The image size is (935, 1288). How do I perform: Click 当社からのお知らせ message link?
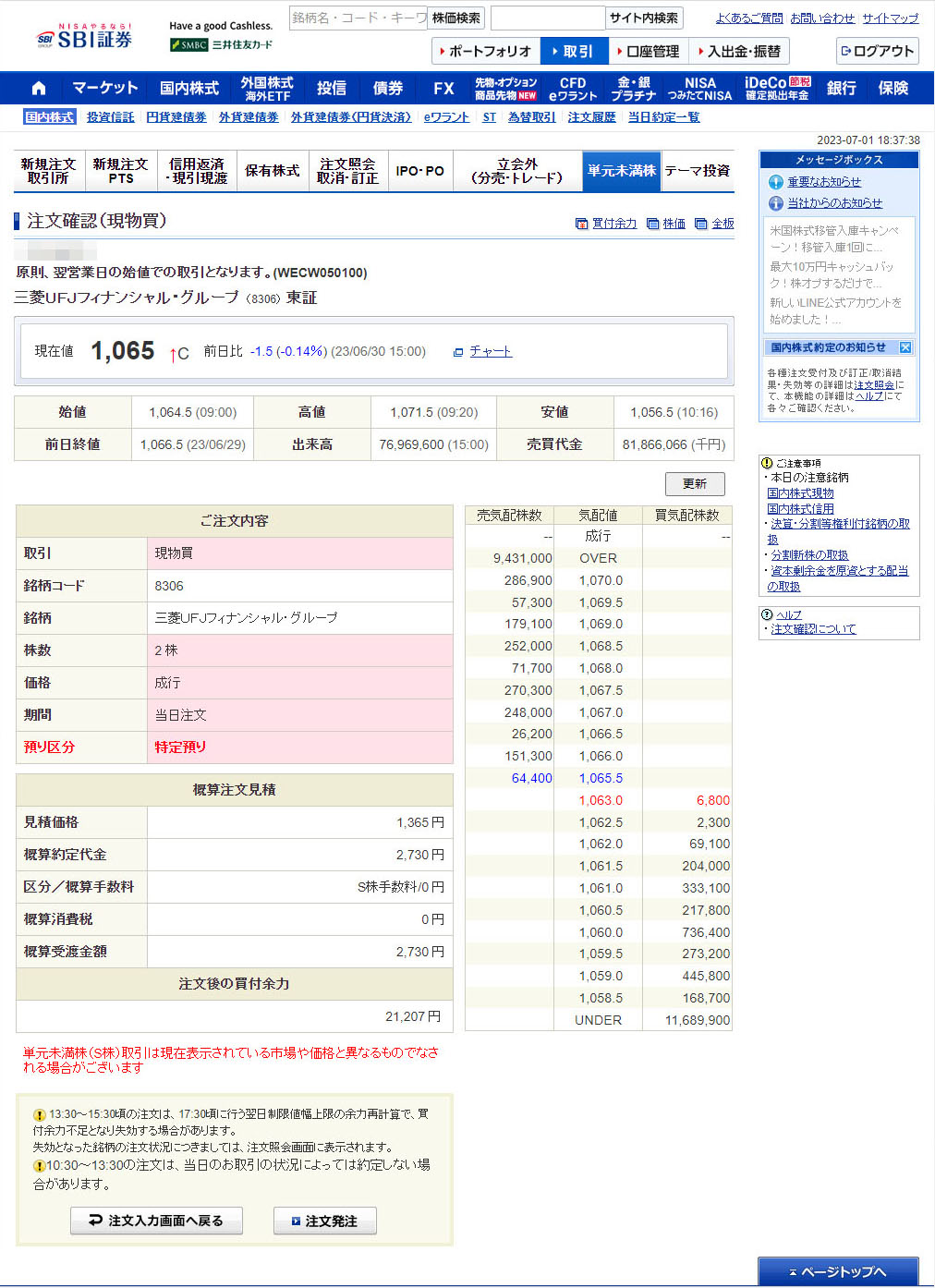click(834, 202)
